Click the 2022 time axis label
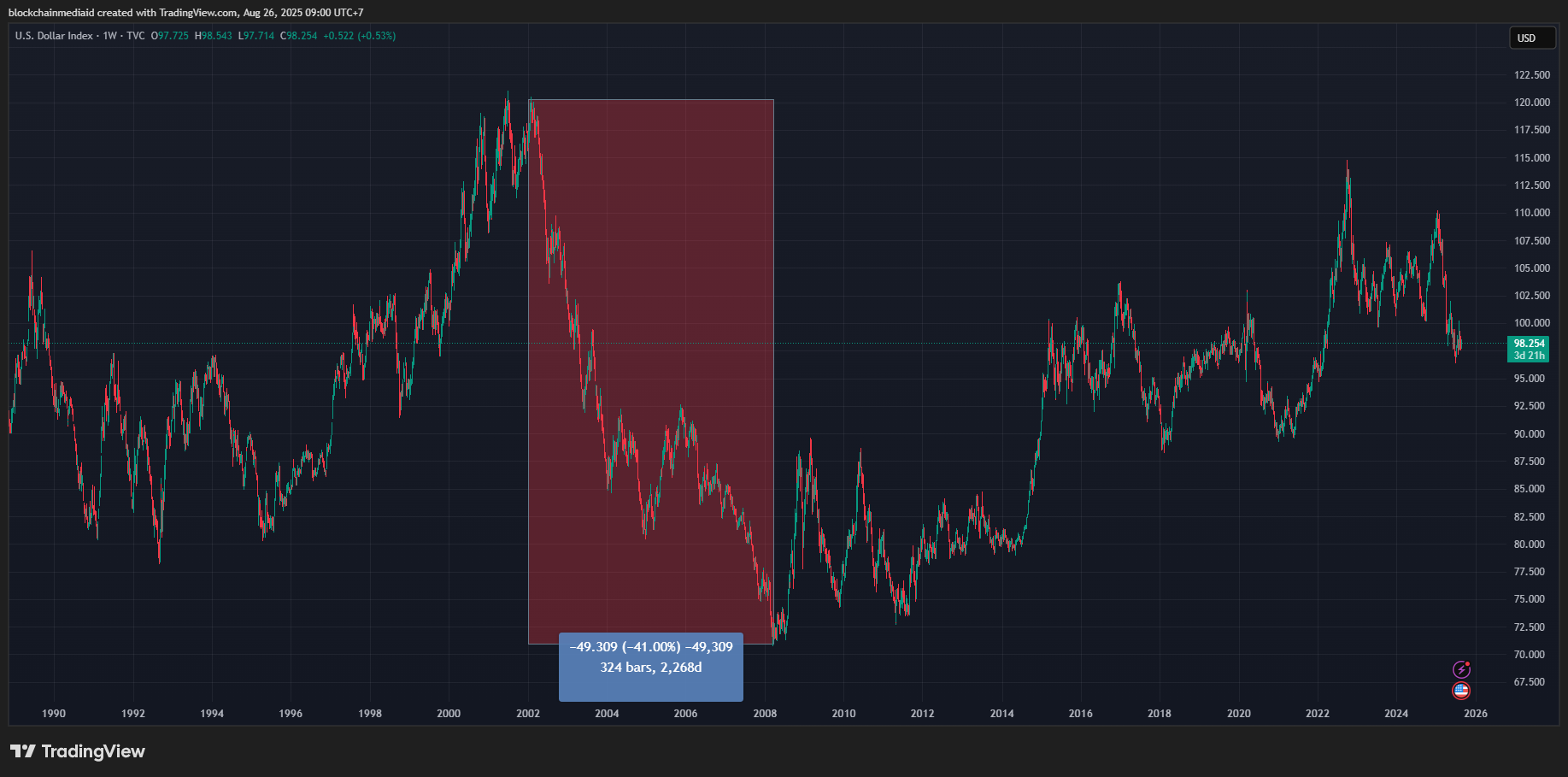Viewport: 1568px width, 777px height. (x=1318, y=714)
